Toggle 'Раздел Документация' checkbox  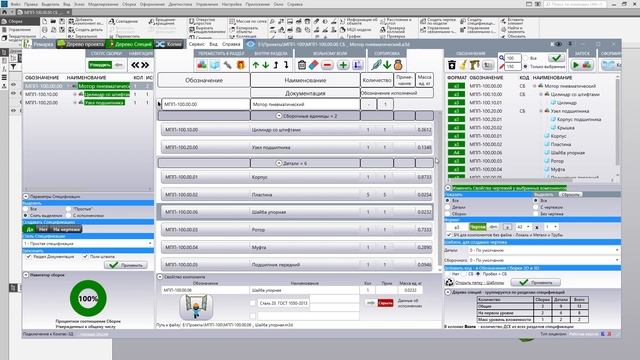point(28,257)
